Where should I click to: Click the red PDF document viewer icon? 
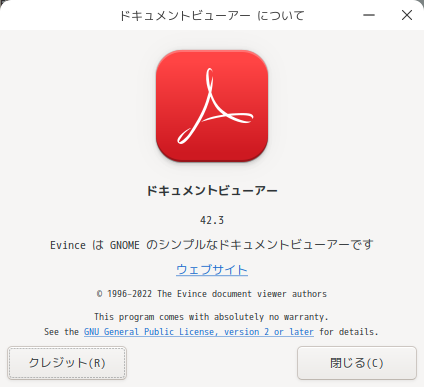tap(212, 106)
